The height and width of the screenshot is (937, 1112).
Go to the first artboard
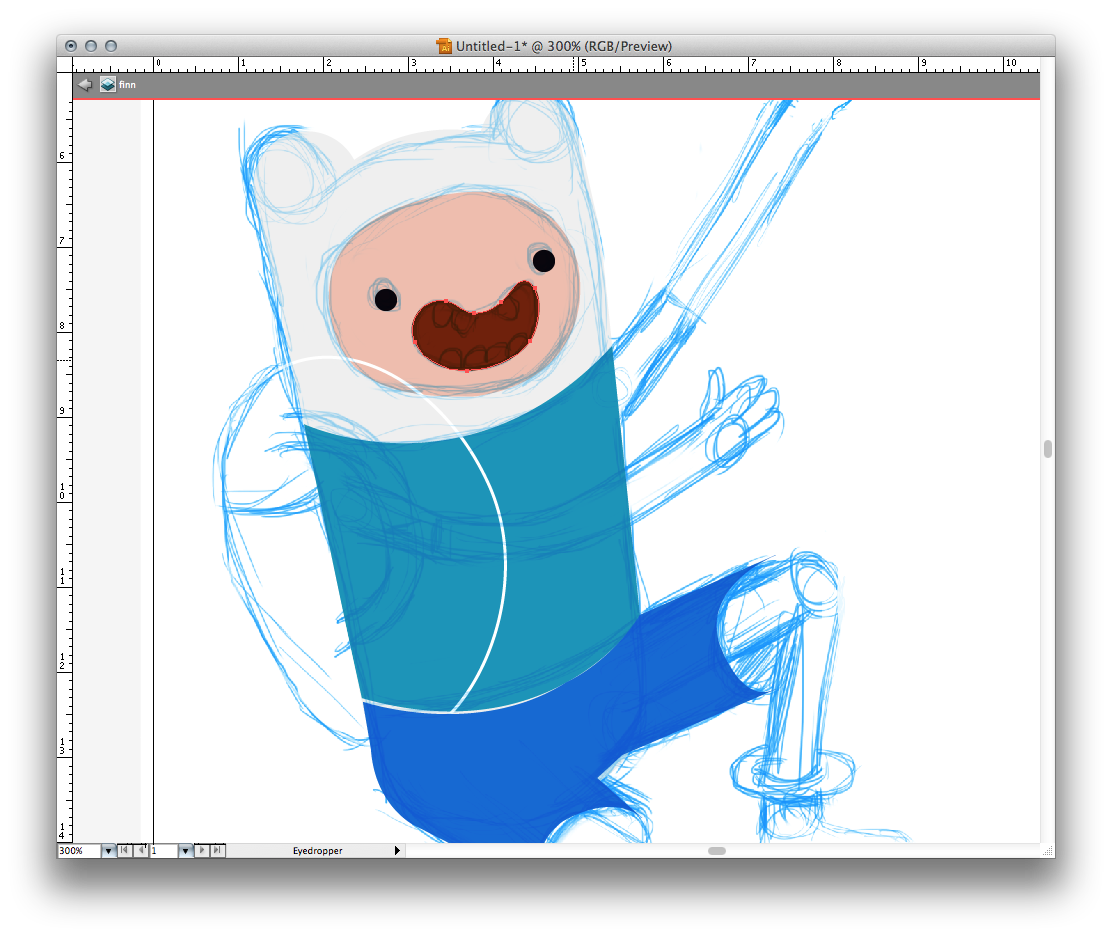click(124, 851)
